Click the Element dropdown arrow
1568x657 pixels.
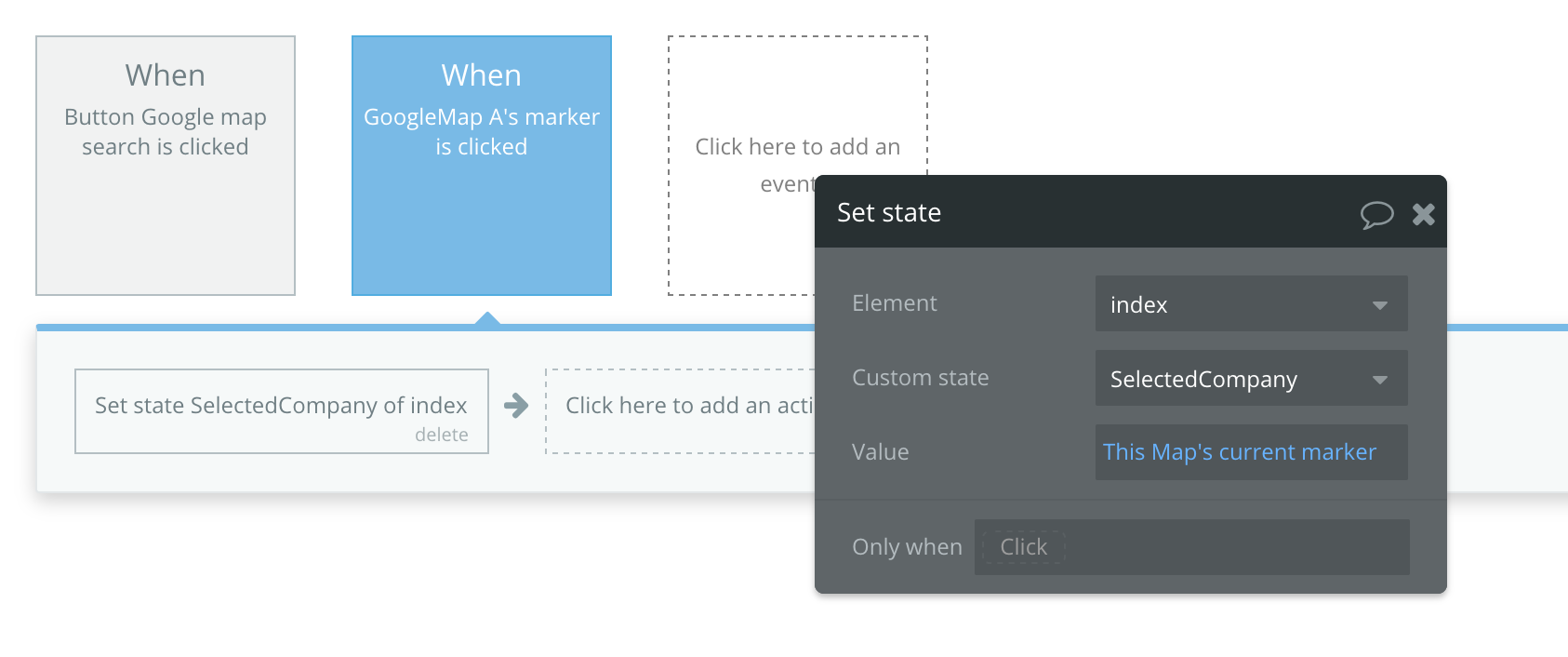tap(1380, 305)
